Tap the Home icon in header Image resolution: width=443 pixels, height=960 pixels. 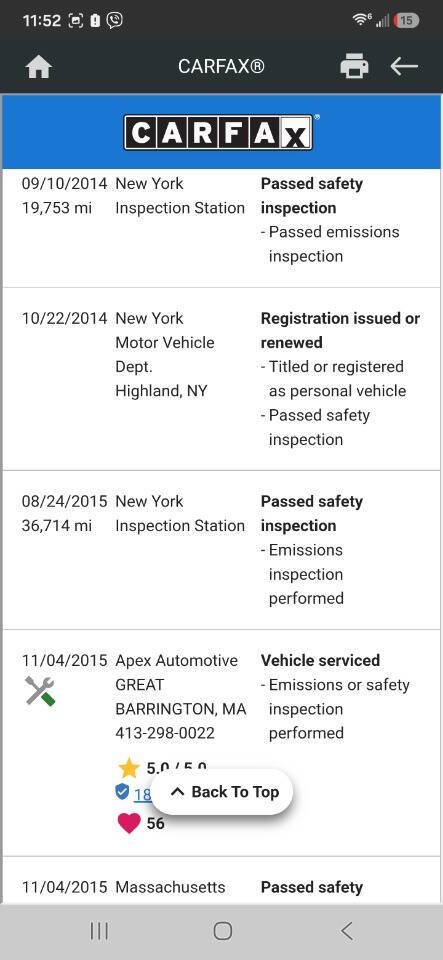39,67
